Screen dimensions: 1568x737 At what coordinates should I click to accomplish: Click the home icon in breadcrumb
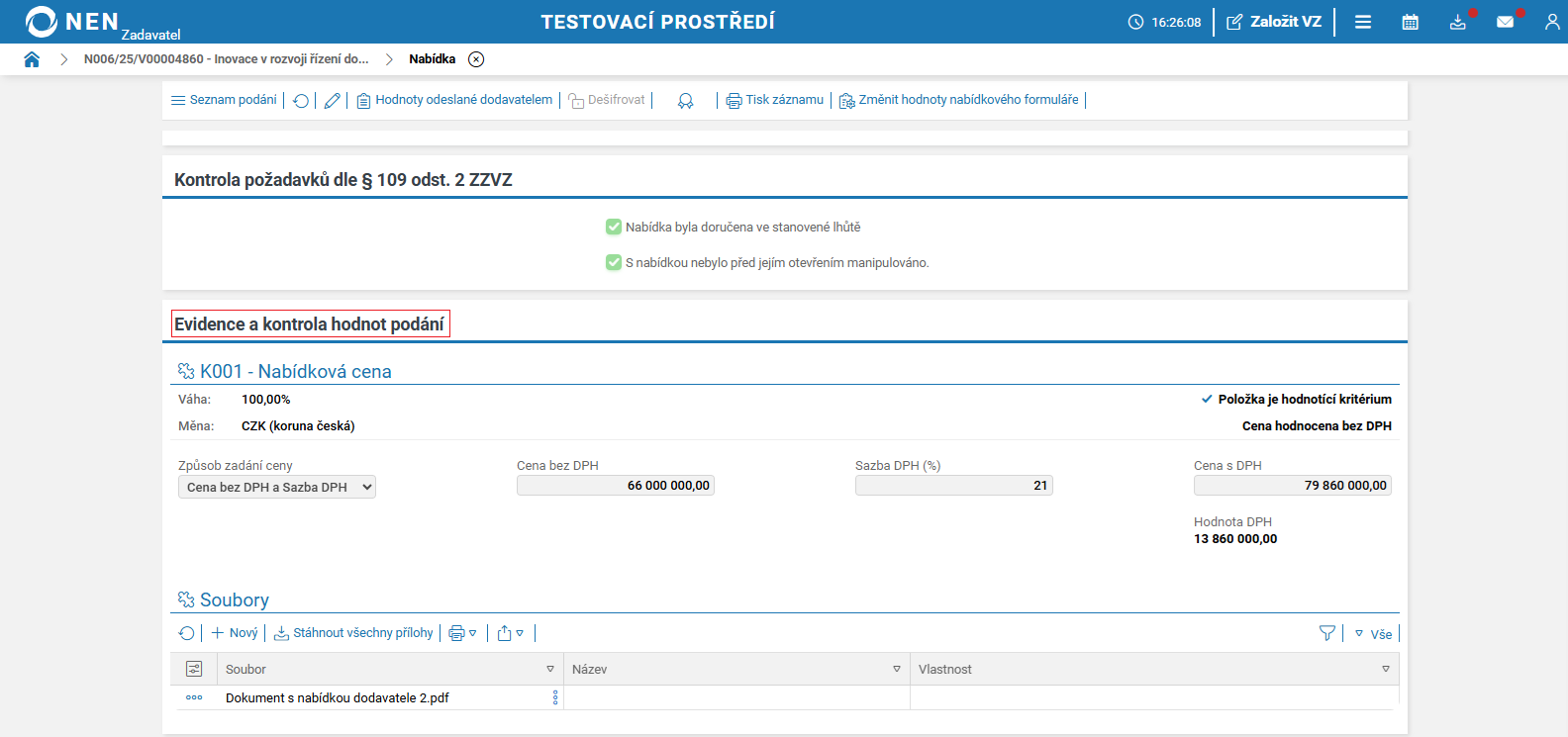pos(32,59)
